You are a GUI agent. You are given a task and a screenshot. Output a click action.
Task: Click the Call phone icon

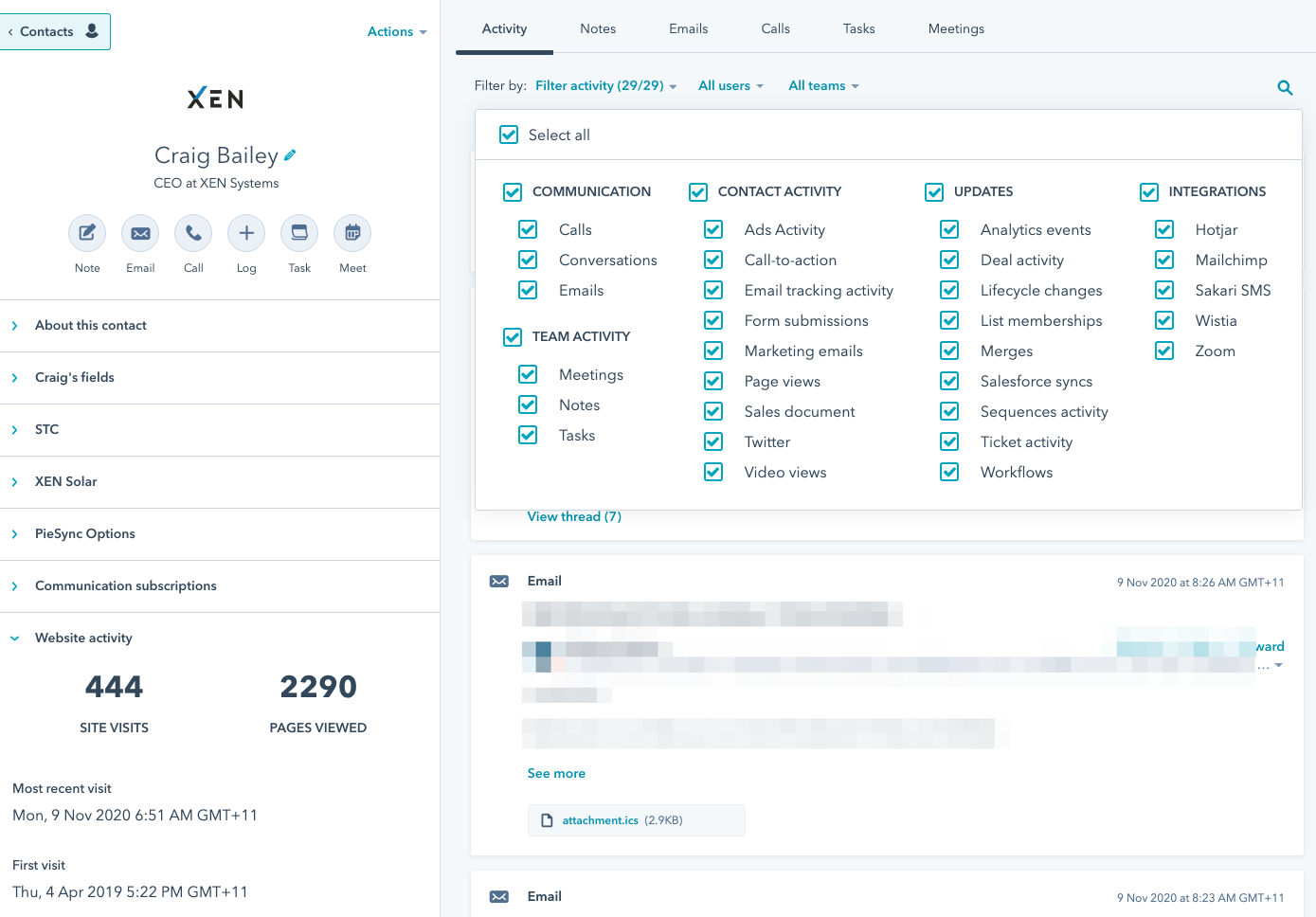(193, 233)
